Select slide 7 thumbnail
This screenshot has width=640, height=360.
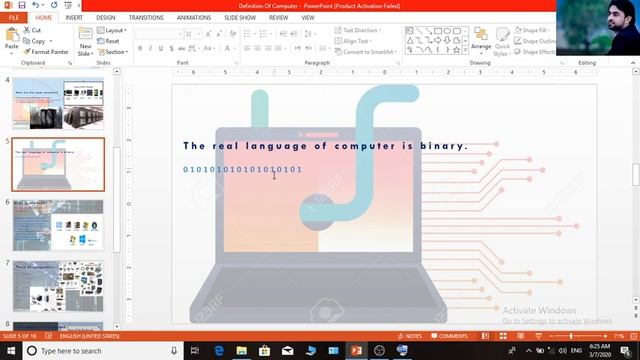[58, 286]
